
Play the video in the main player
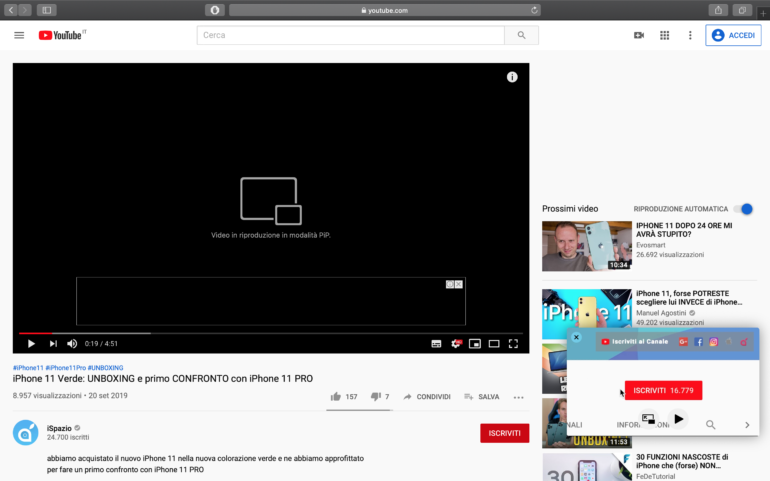[31, 344]
